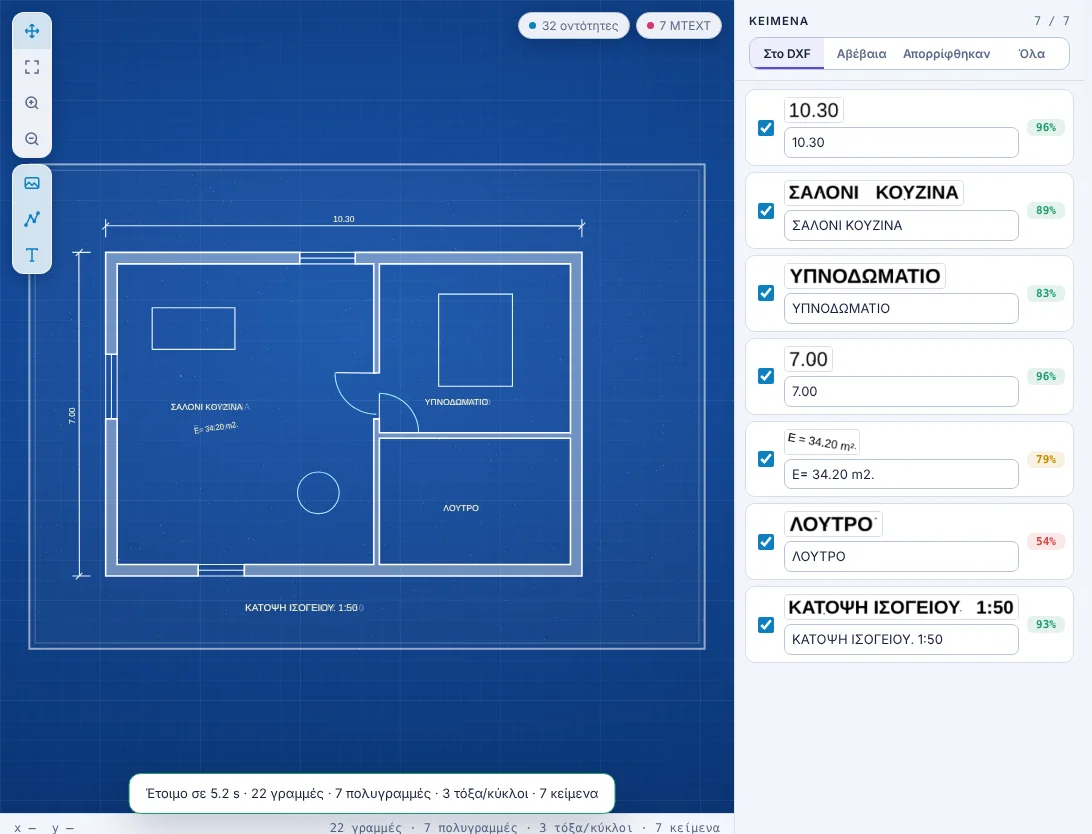Uncheck the 7.00 text entry

(766, 376)
